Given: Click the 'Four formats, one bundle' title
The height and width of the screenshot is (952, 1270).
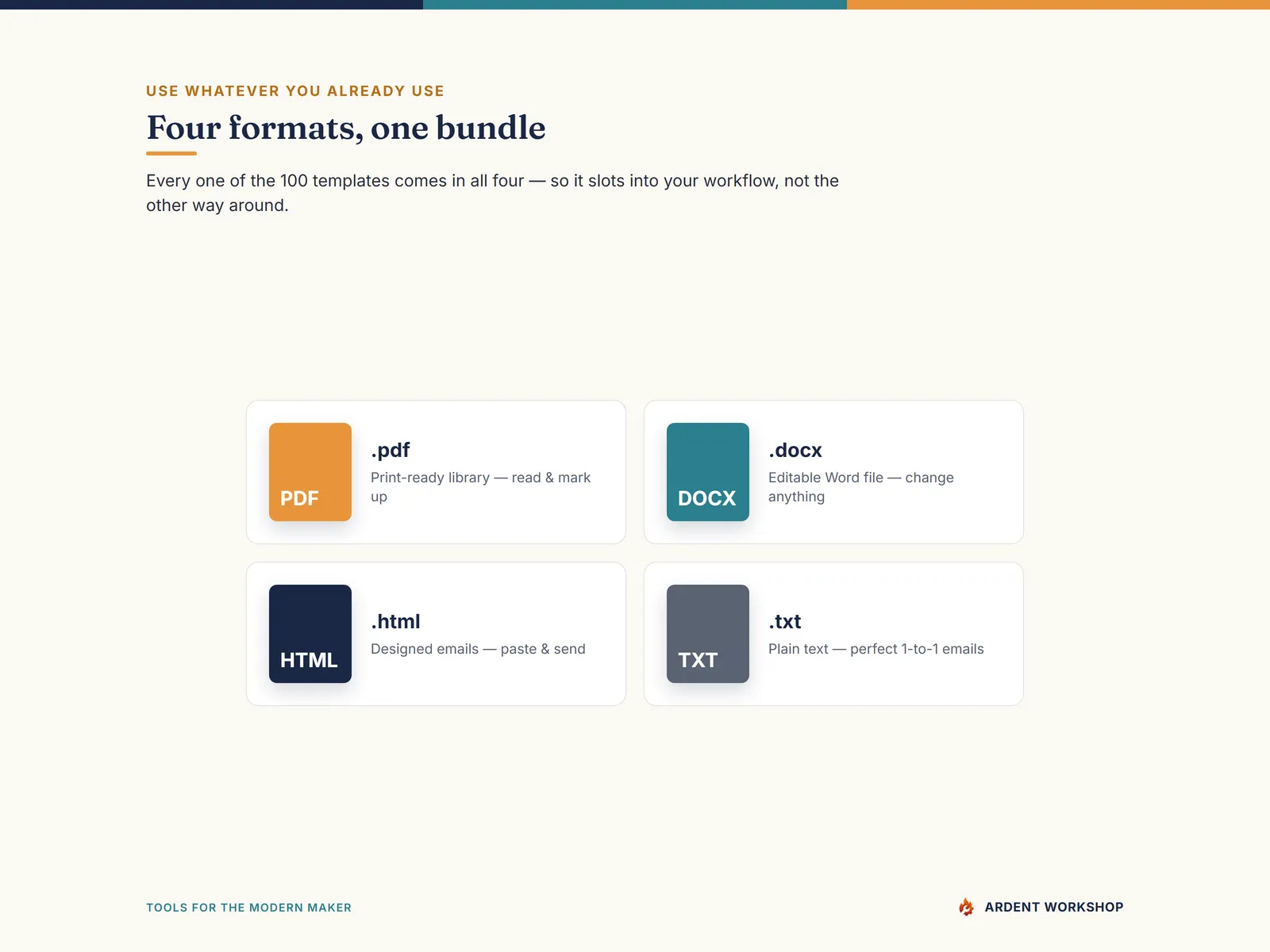Looking at the screenshot, I should [x=346, y=128].
